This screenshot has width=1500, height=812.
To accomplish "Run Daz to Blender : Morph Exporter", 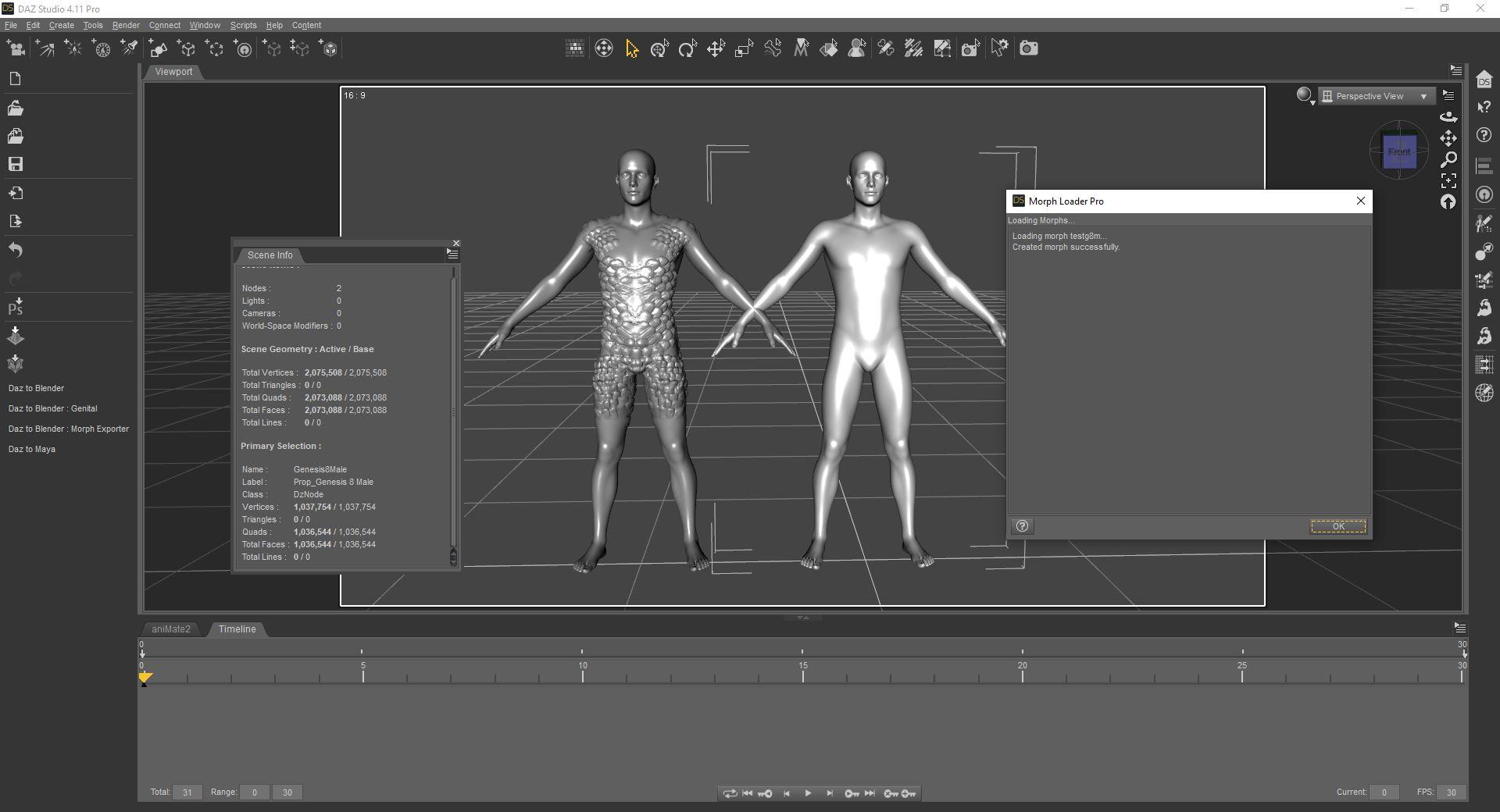I will (x=68, y=429).
